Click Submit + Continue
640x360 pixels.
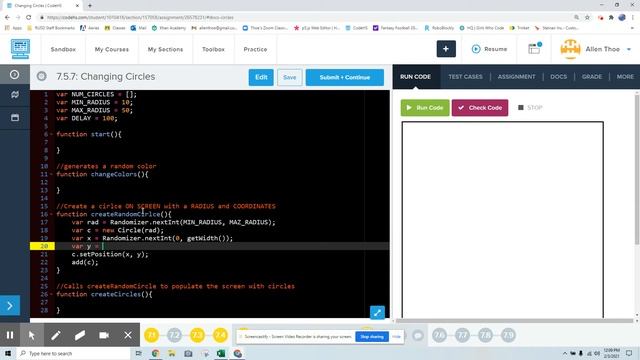344,77
